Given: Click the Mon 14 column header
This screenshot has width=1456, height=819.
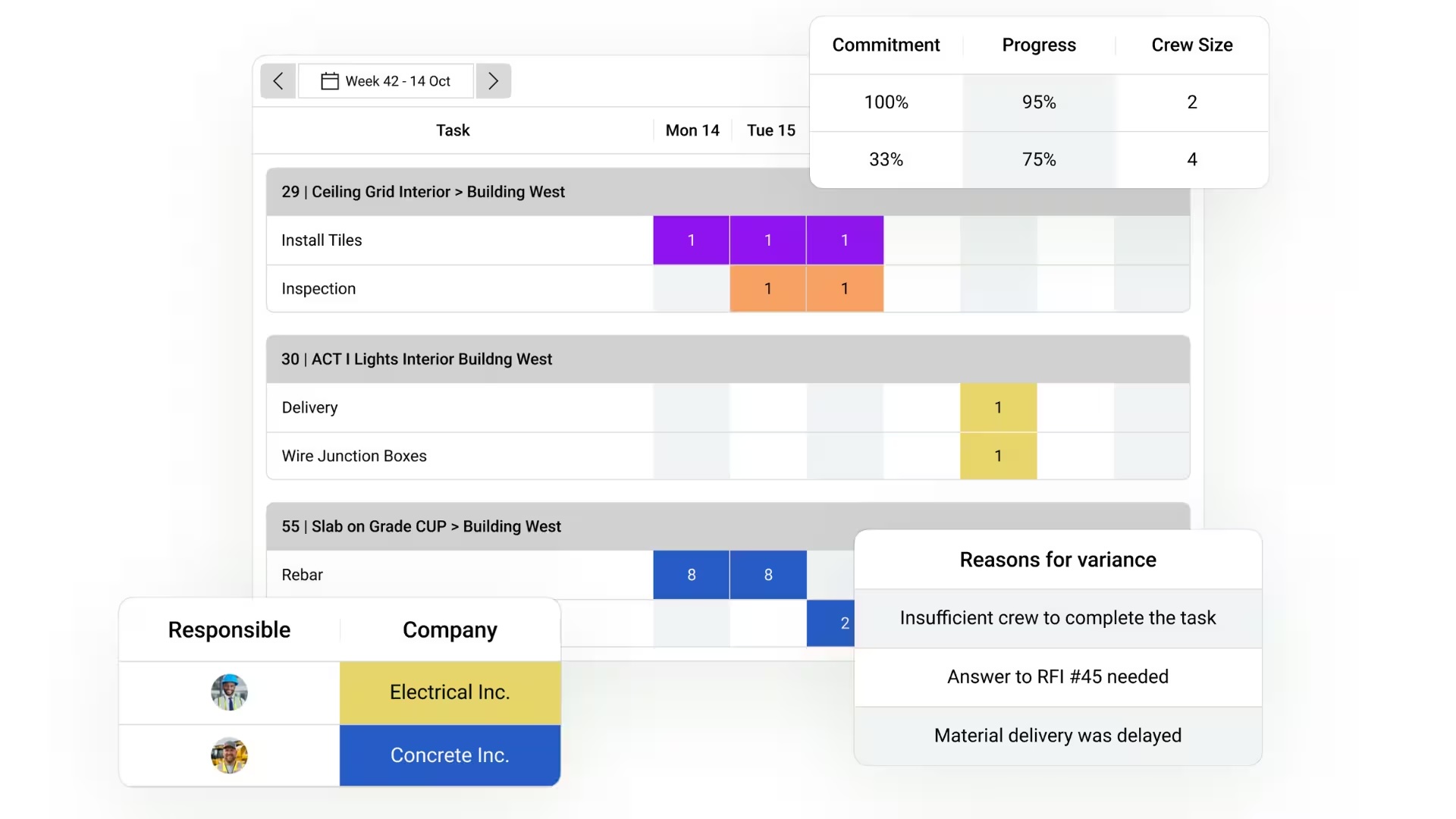Looking at the screenshot, I should point(692,130).
